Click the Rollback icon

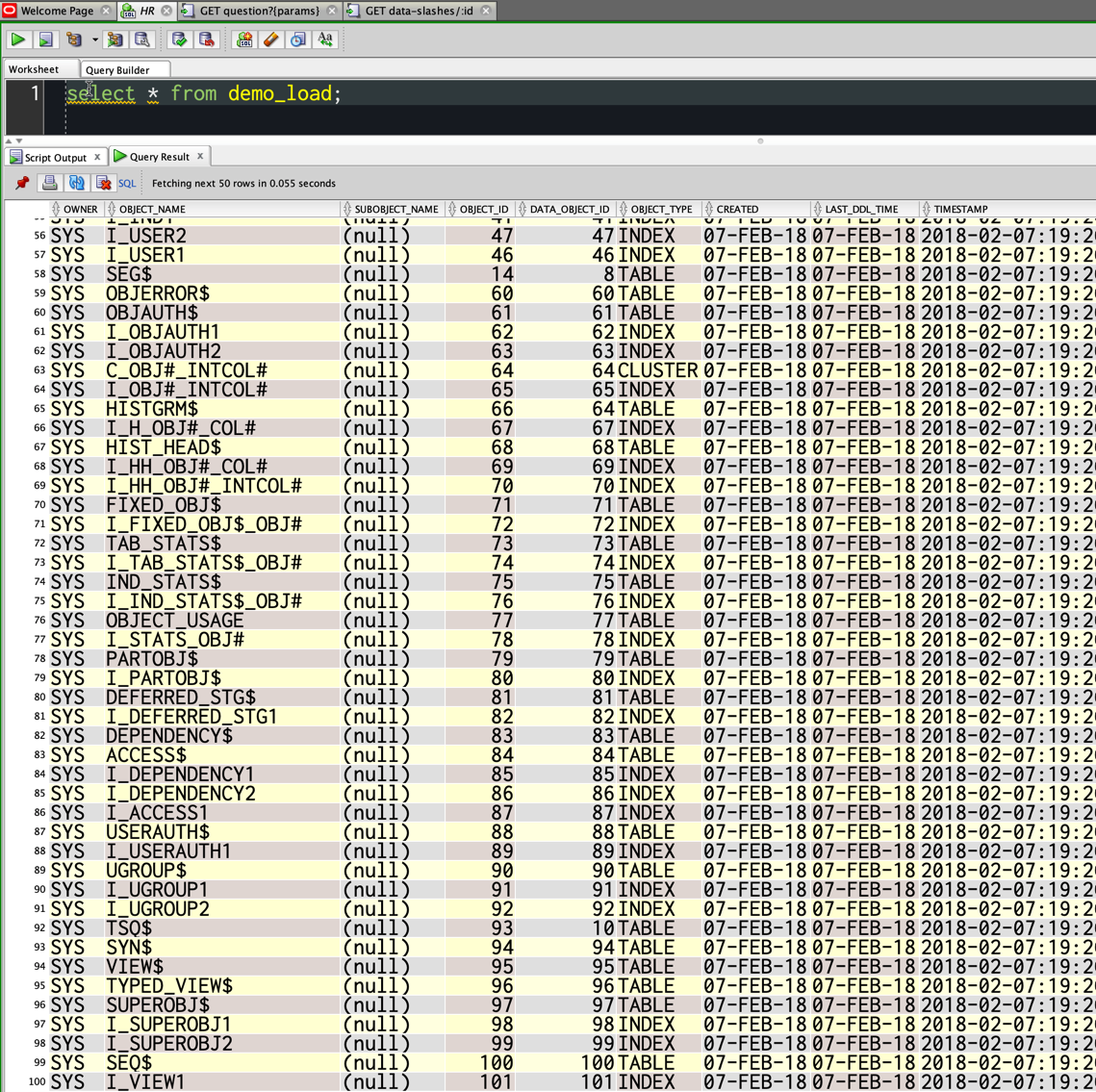coord(206,39)
